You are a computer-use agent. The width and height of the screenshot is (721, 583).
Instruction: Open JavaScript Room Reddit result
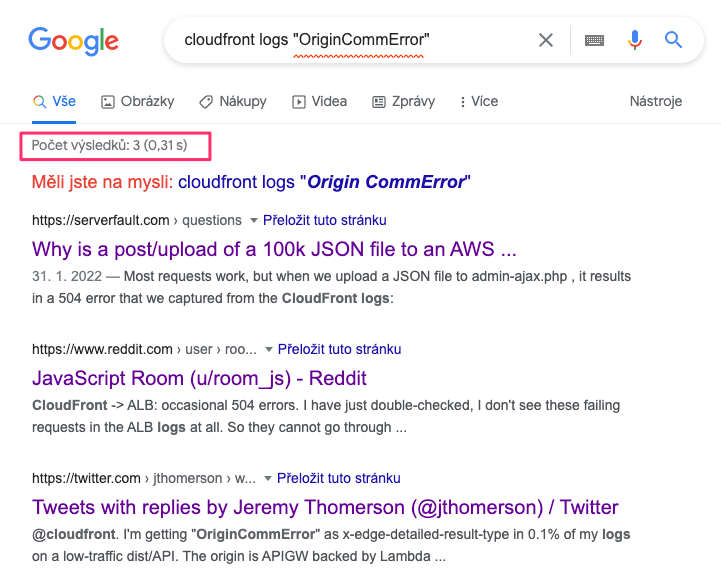(199, 378)
